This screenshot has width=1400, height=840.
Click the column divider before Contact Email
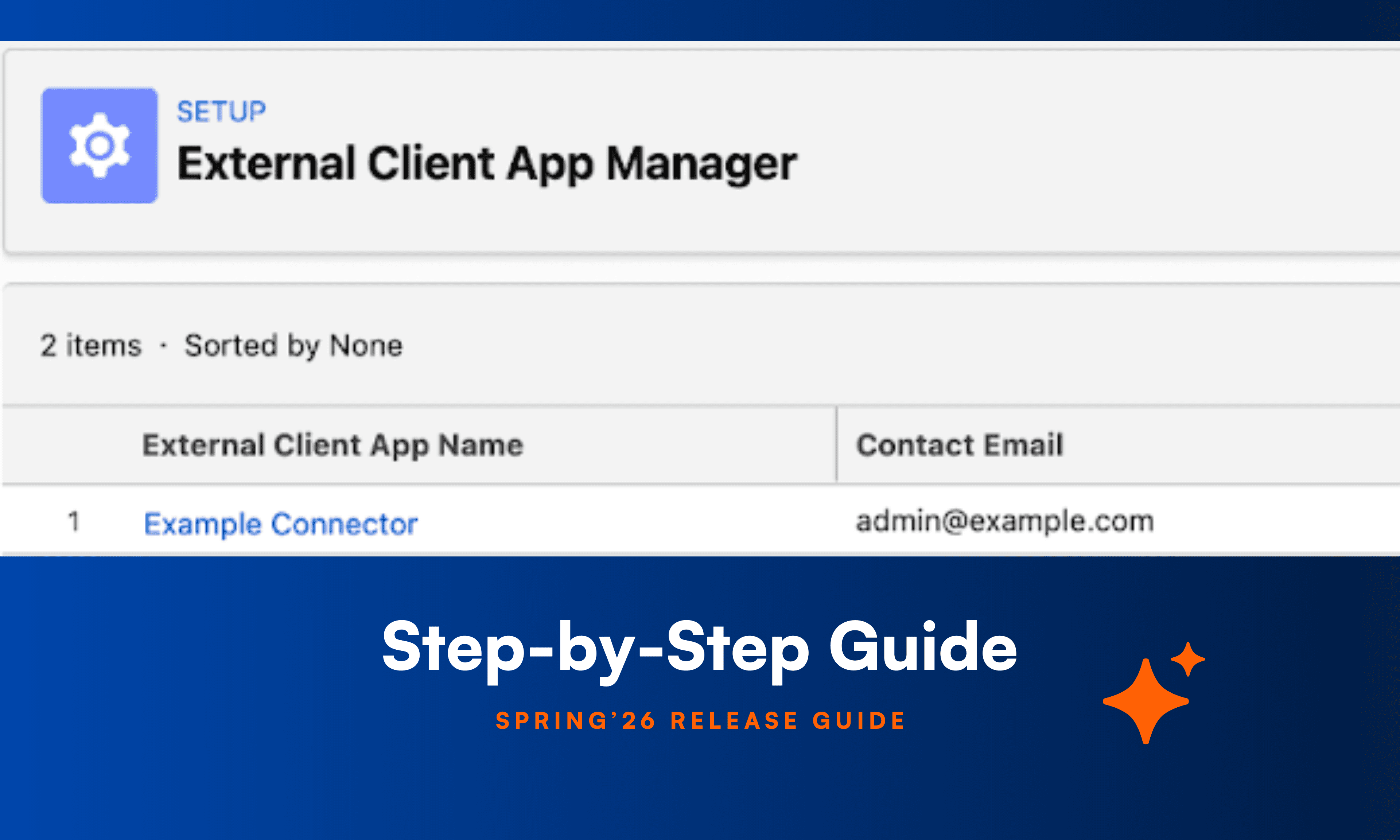coord(836,445)
